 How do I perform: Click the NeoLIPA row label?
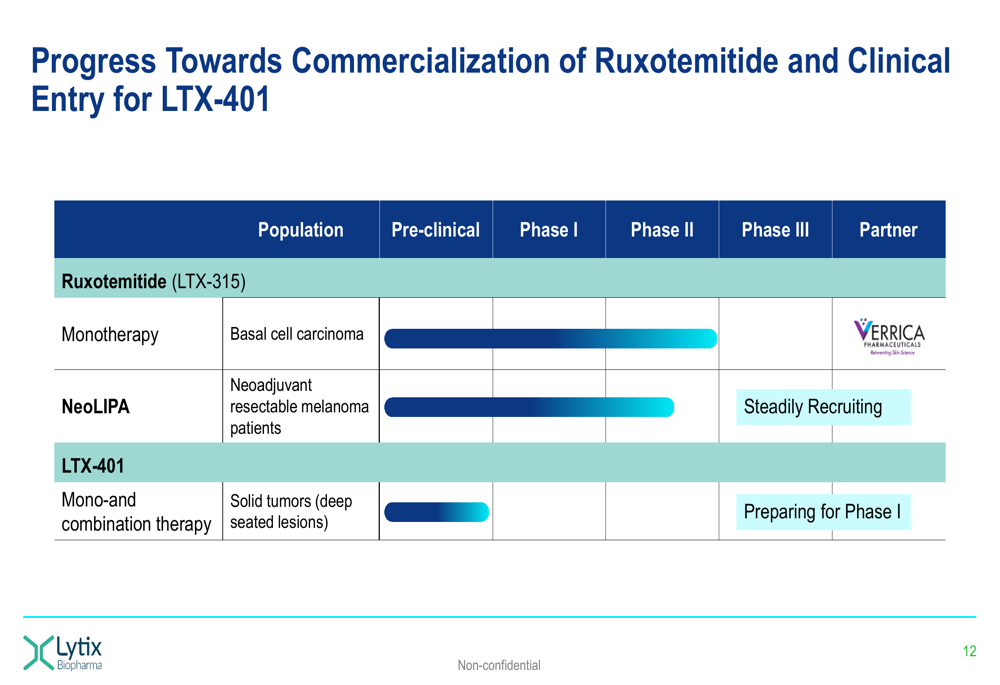tap(96, 406)
